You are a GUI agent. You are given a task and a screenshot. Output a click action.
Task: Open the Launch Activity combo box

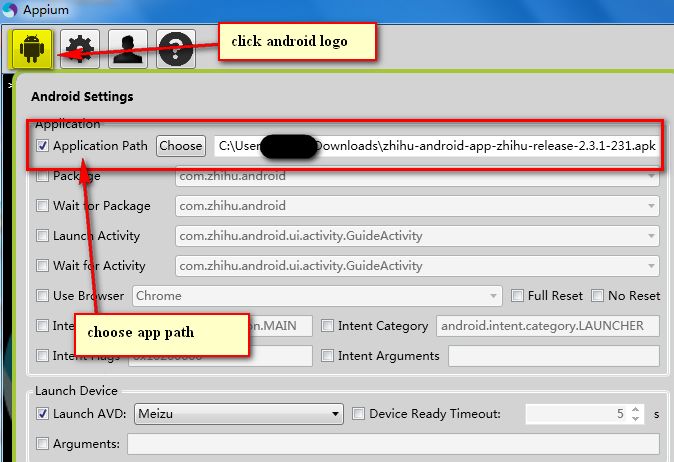[x=651, y=236]
